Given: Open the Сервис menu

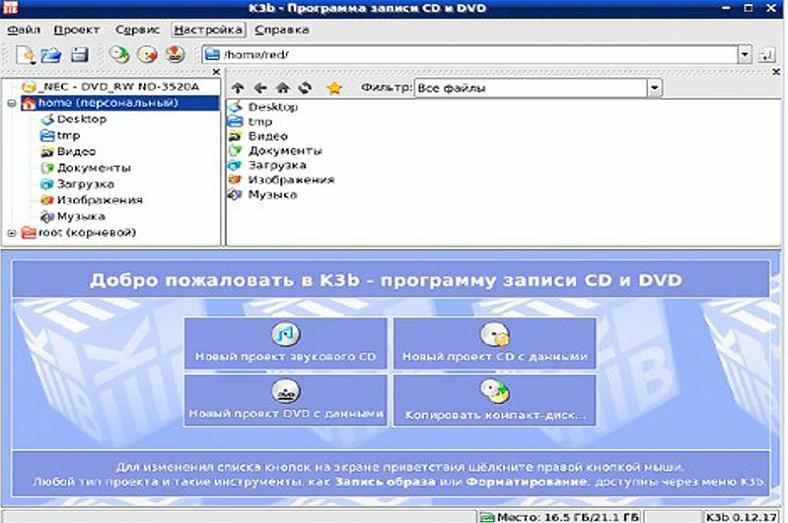Looking at the screenshot, I should click(137, 30).
